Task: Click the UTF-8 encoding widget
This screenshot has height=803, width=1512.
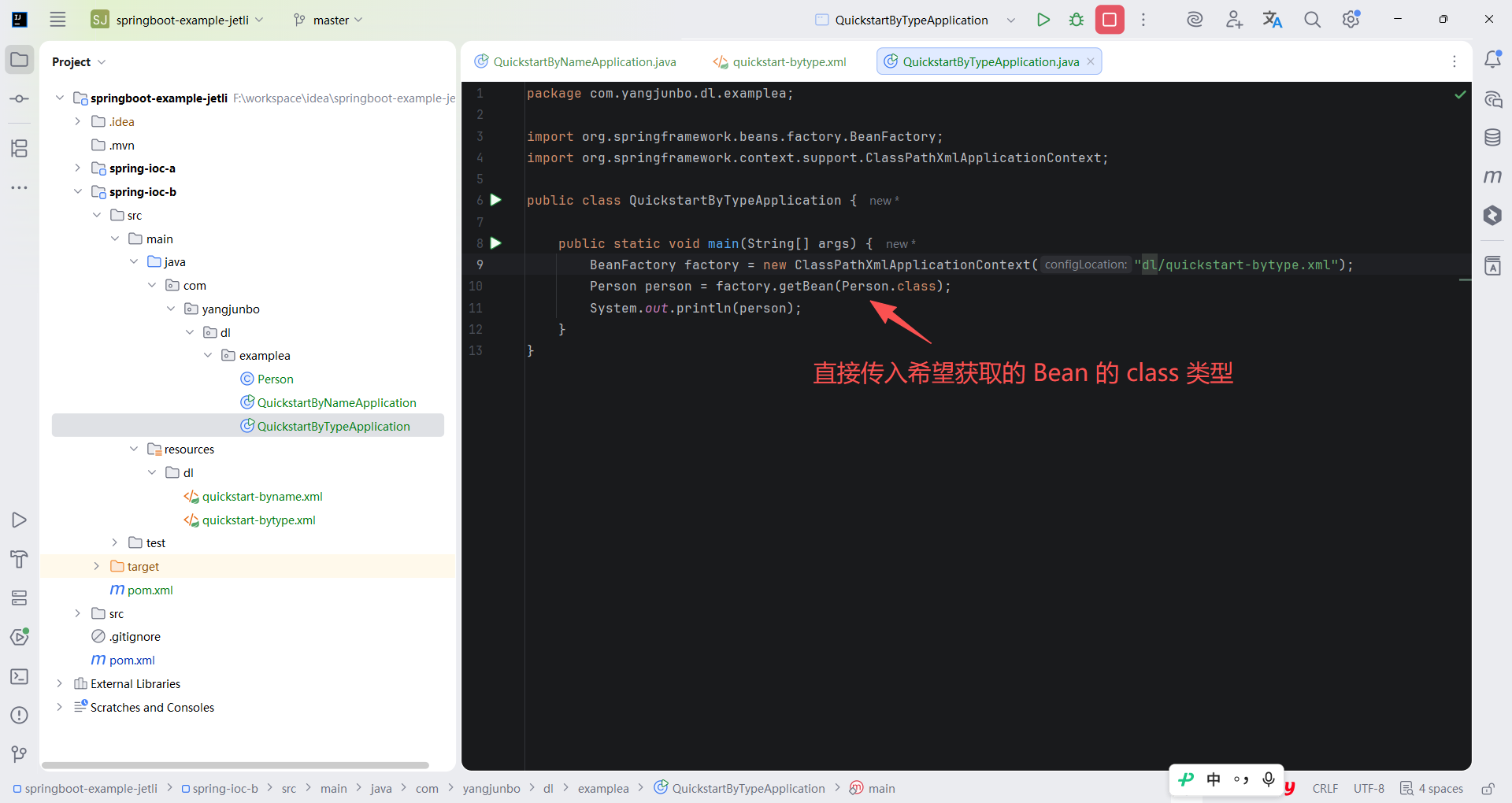Action: point(1369,789)
